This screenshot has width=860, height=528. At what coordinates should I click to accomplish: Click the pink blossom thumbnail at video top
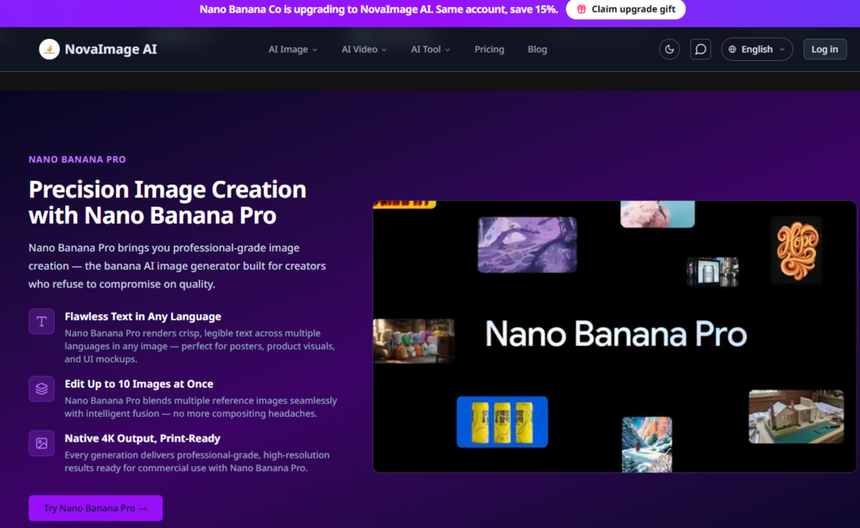(x=658, y=214)
